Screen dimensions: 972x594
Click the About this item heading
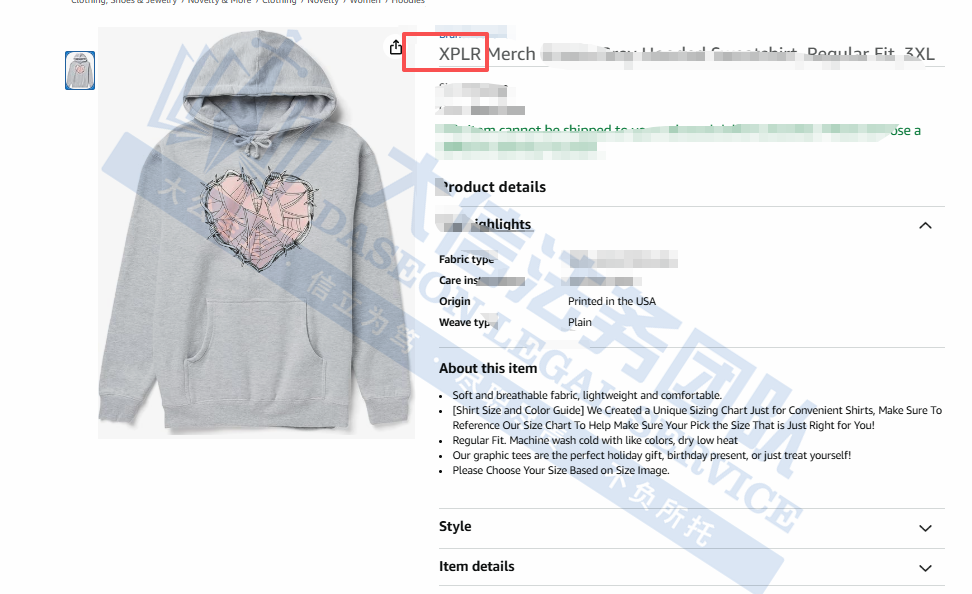tap(488, 368)
